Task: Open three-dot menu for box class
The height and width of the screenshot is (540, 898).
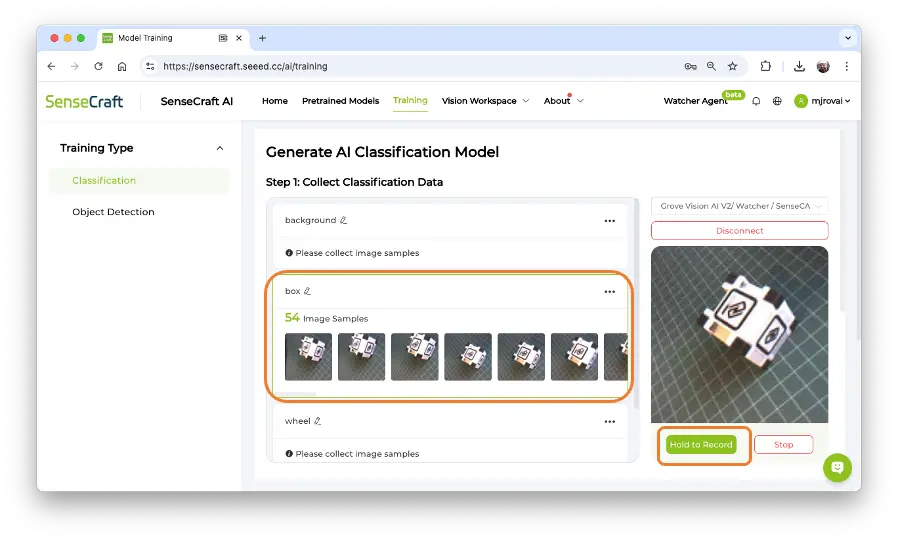Action: [609, 291]
